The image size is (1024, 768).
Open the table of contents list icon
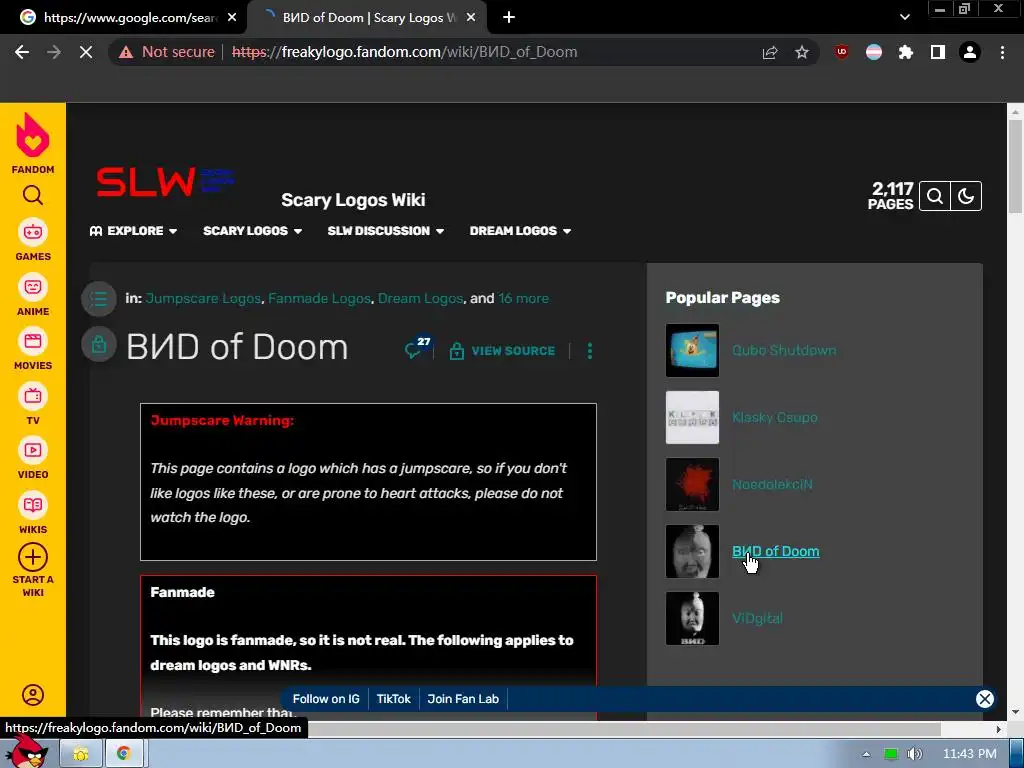click(99, 299)
